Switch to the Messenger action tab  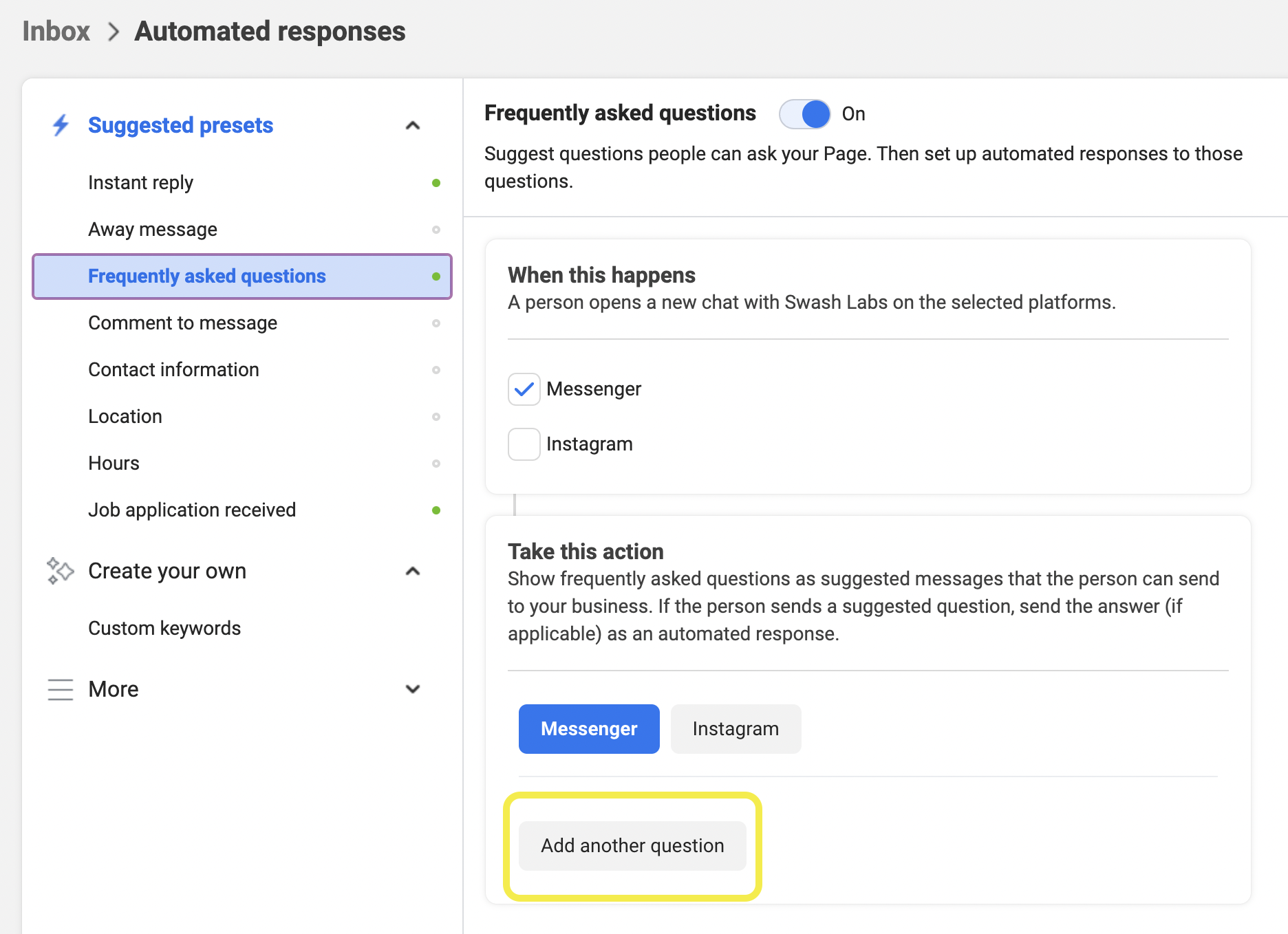[x=589, y=729]
